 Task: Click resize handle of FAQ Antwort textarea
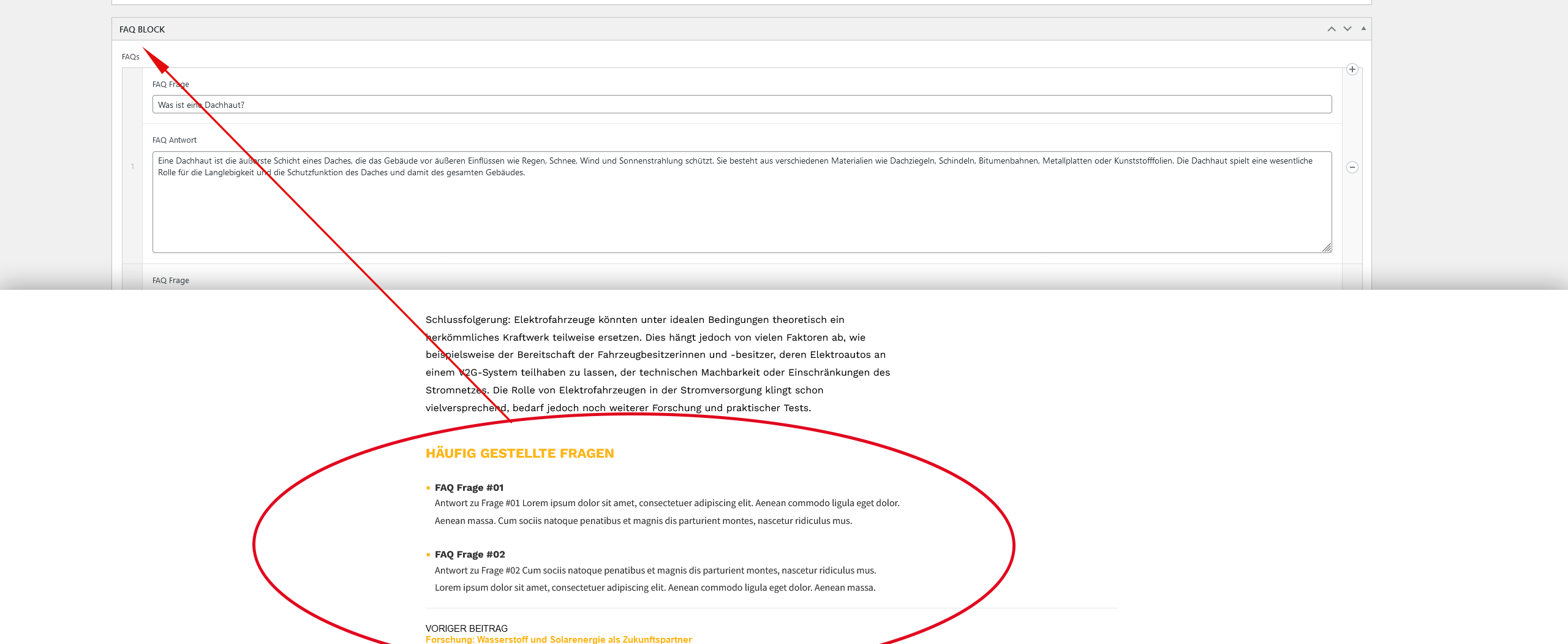tap(1326, 248)
